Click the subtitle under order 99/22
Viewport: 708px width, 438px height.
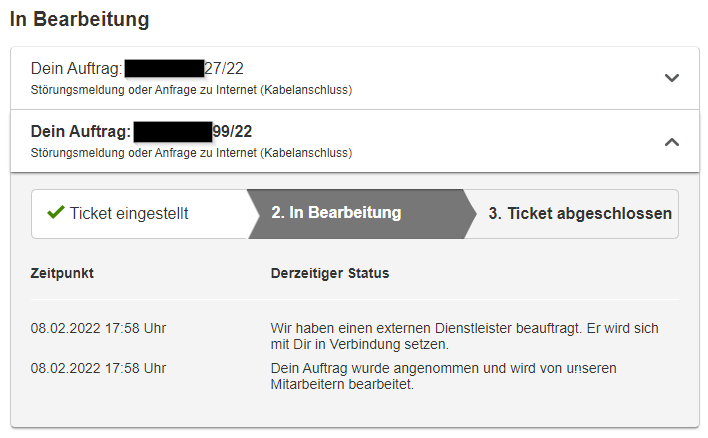[191, 153]
